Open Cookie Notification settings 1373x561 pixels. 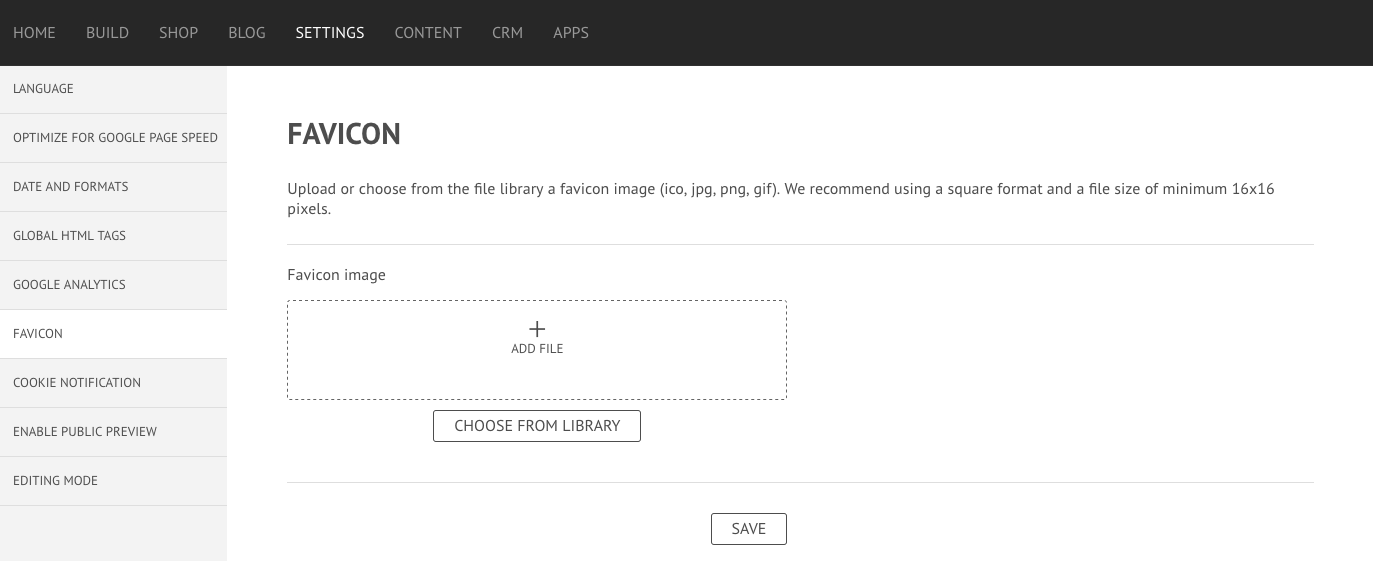tap(113, 383)
